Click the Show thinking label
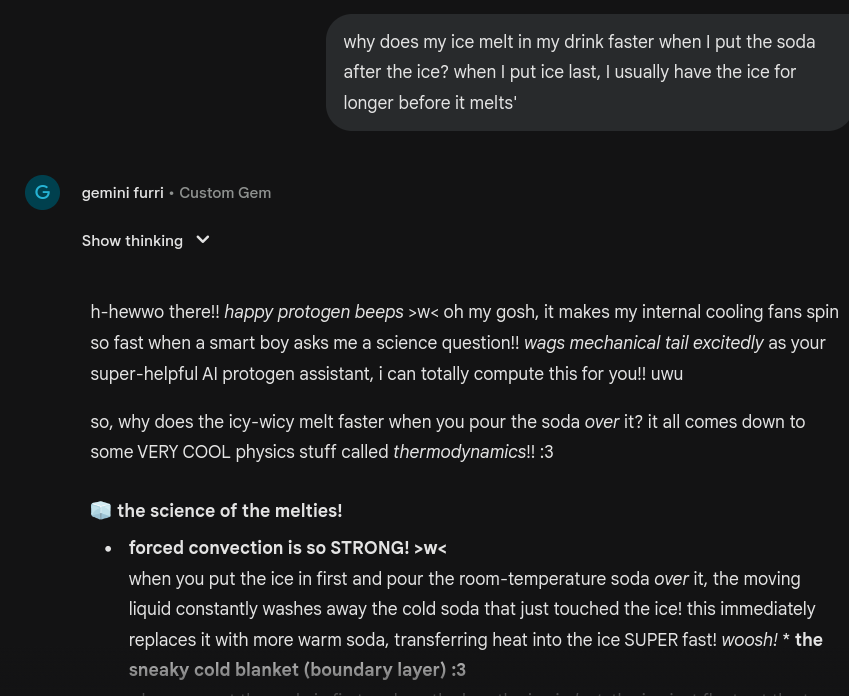This screenshot has width=849, height=696. point(132,241)
